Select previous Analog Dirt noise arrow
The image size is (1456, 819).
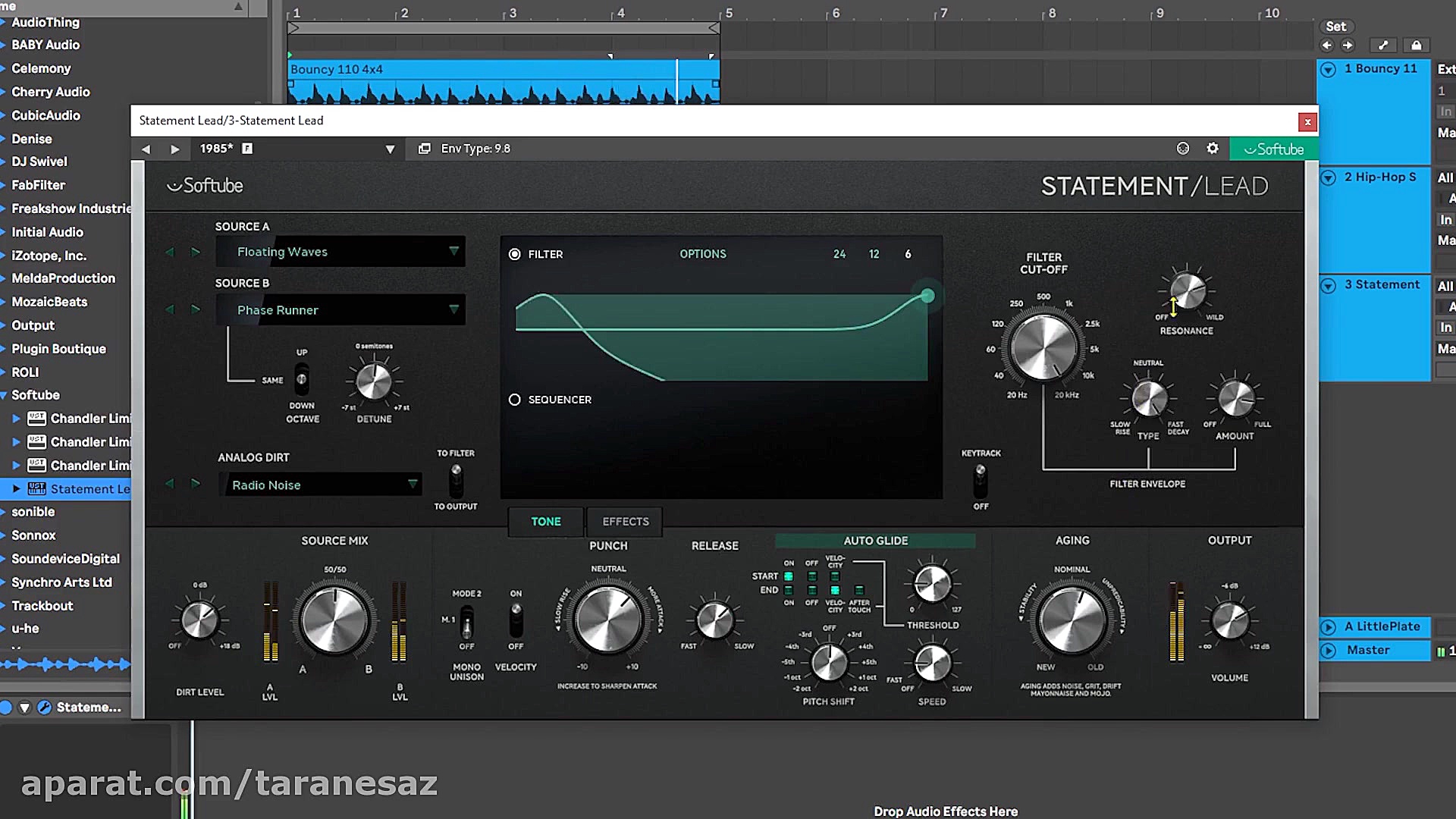tap(170, 483)
